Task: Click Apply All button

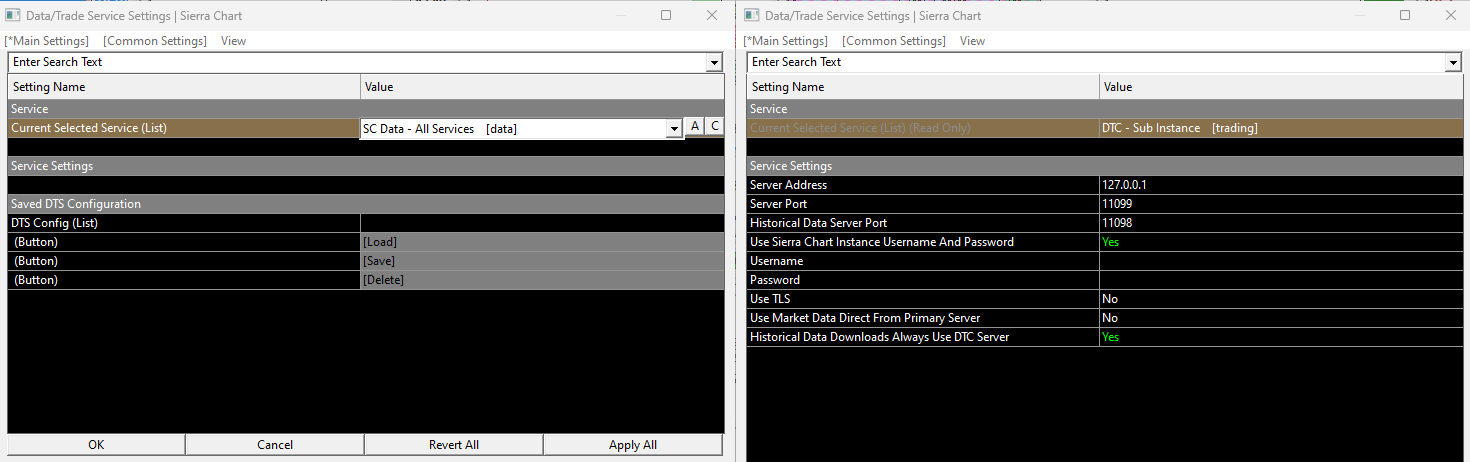Action: pos(633,445)
